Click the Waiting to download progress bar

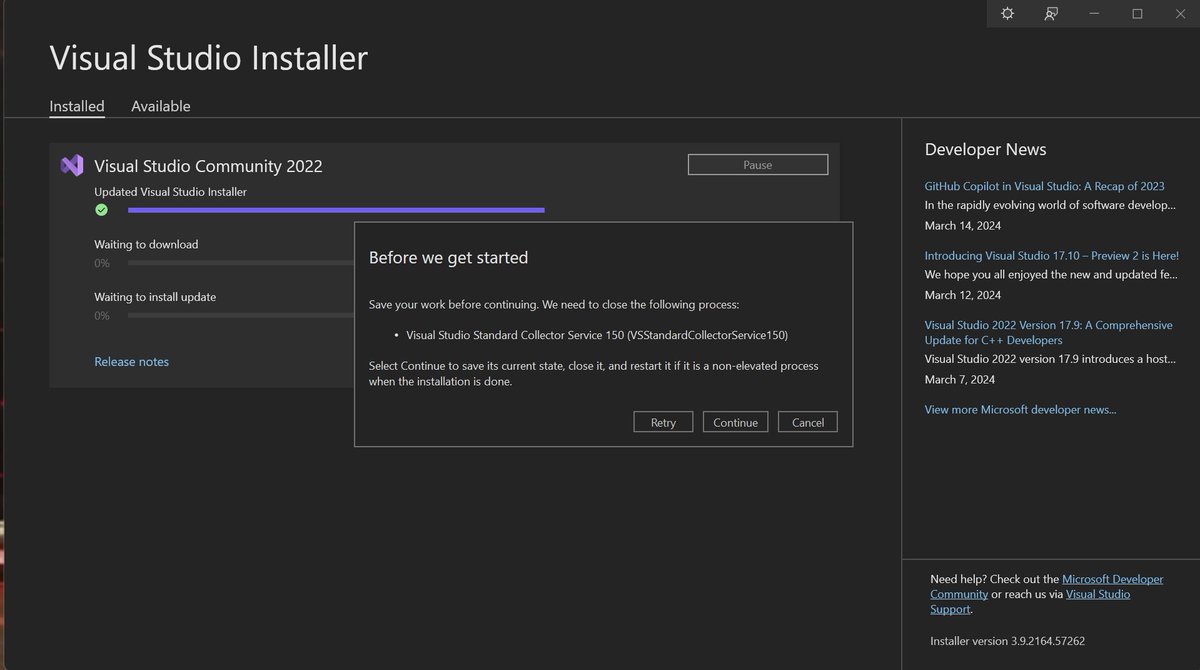coord(241,263)
